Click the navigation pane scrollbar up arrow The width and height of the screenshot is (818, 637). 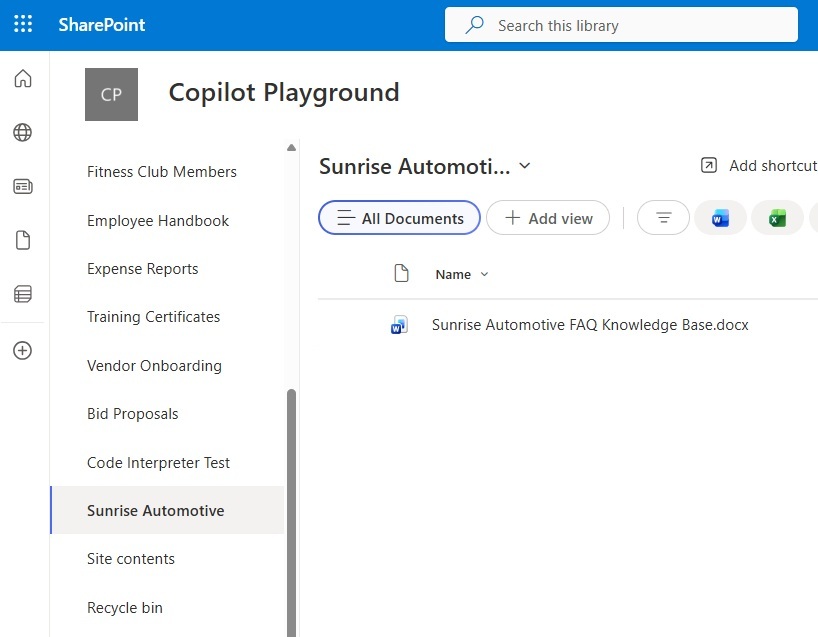(291, 148)
